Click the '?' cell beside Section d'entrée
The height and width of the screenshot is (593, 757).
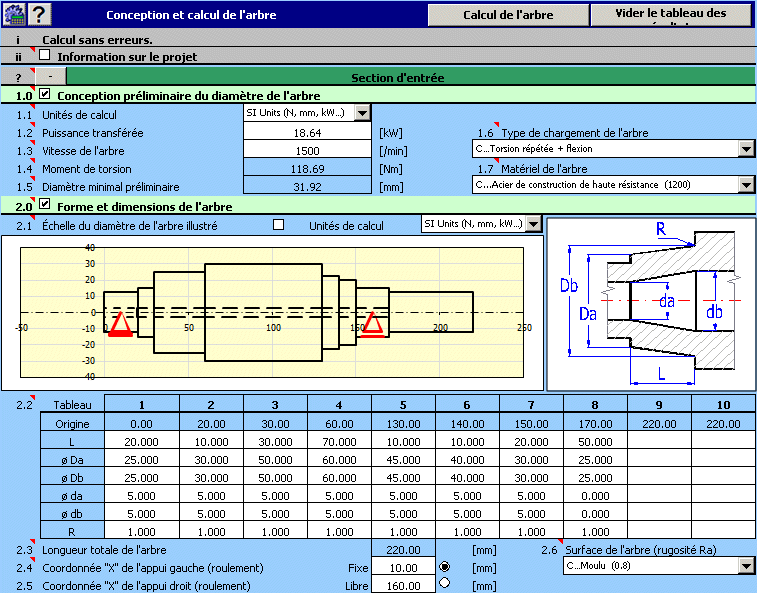click(18, 77)
